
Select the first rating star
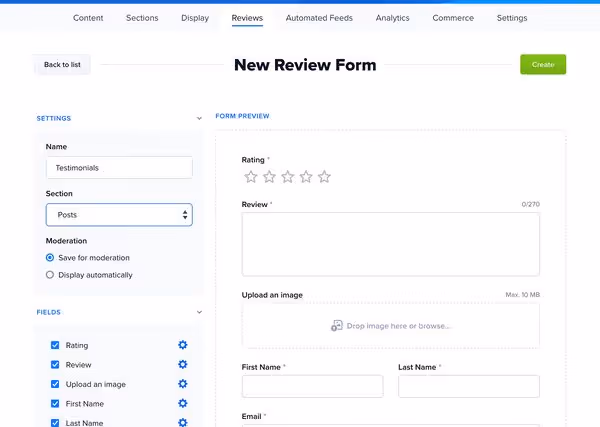[x=251, y=177]
